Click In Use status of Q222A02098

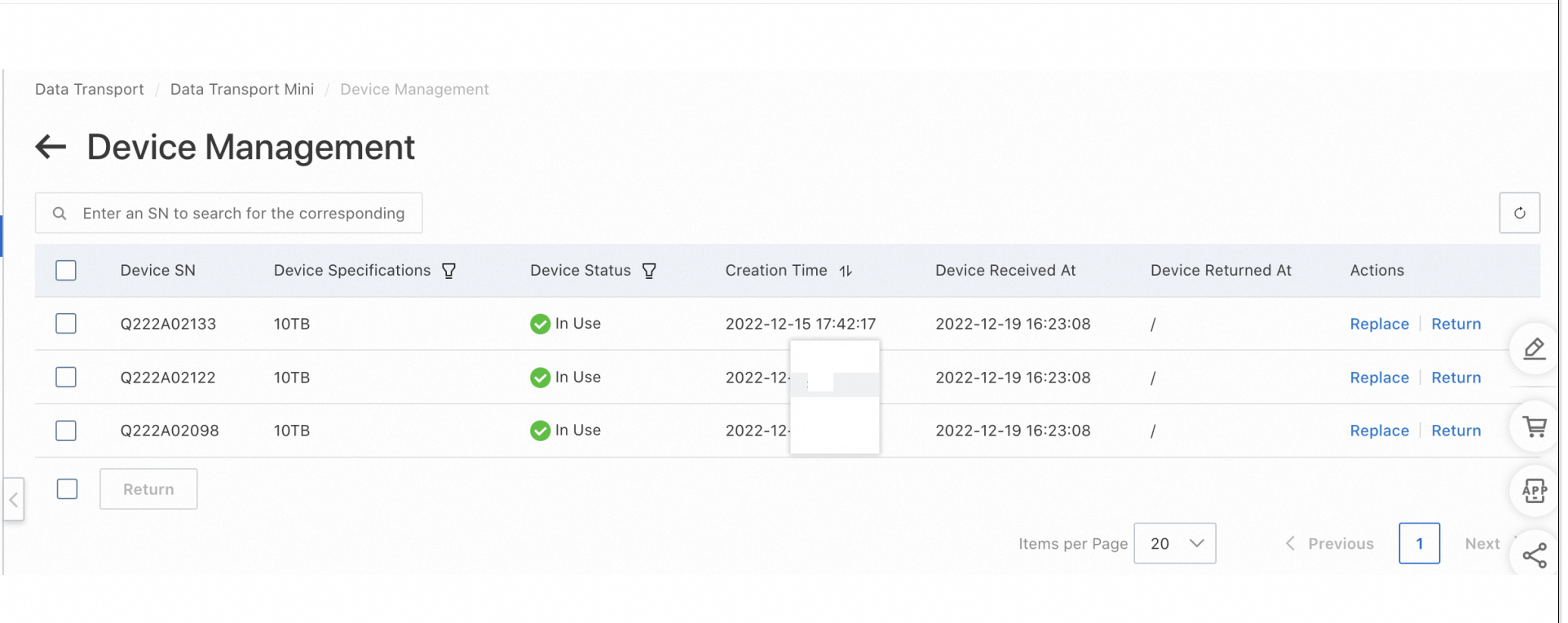[565, 431]
